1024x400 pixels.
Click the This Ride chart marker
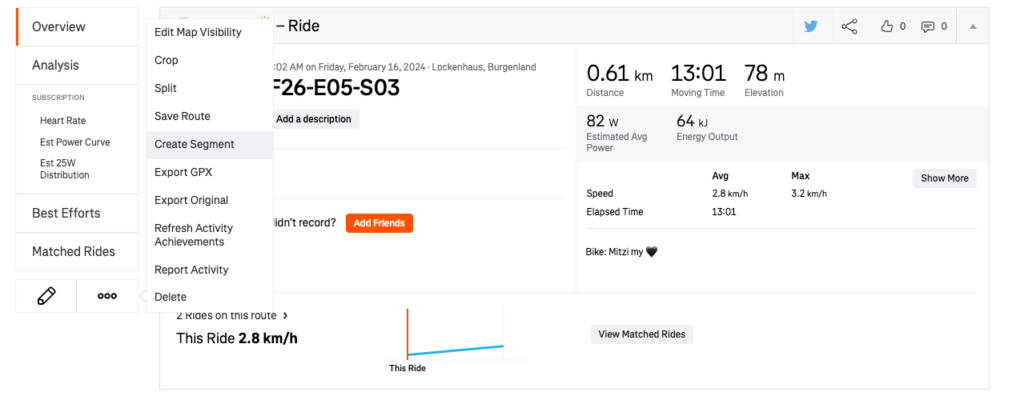[407, 367]
